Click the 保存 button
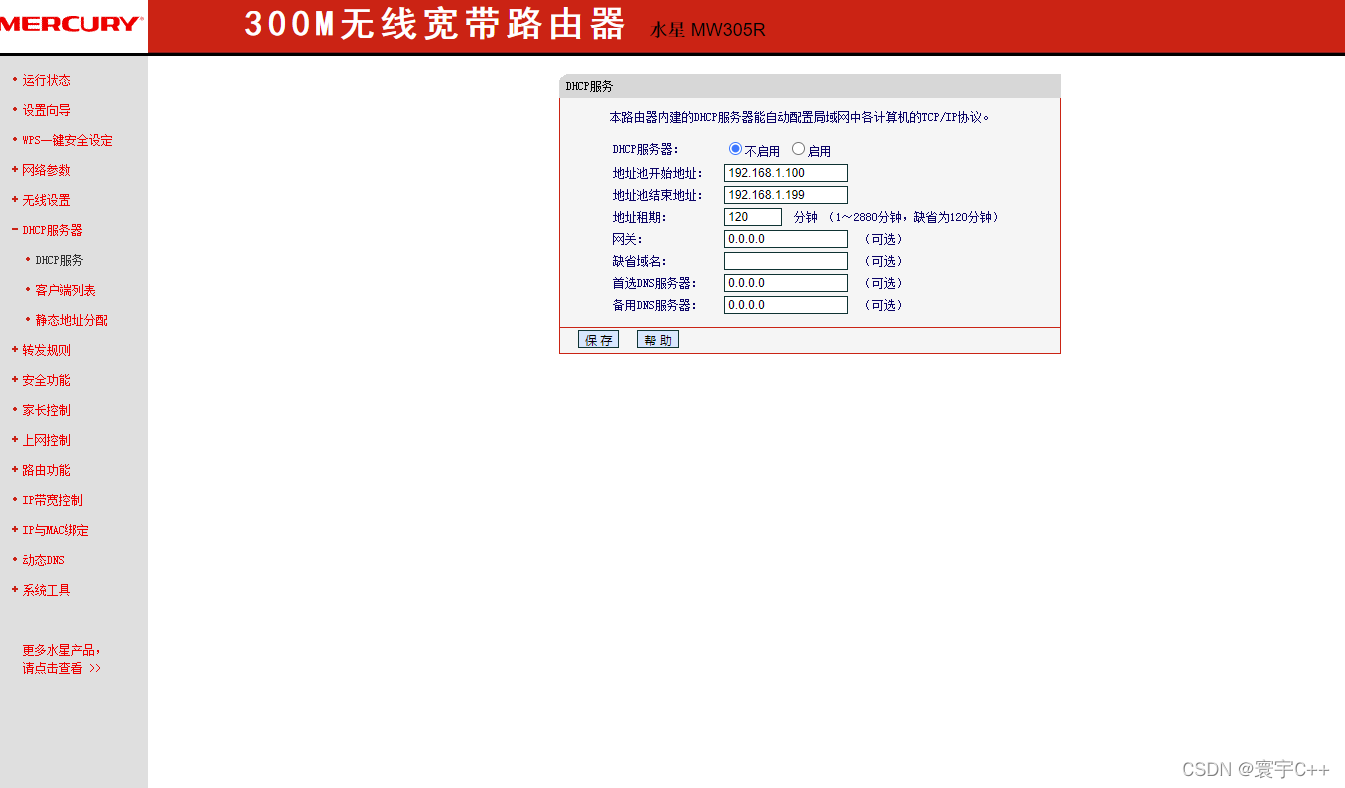Image resolution: width=1345 pixels, height=788 pixels. click(x=598, y=340)
